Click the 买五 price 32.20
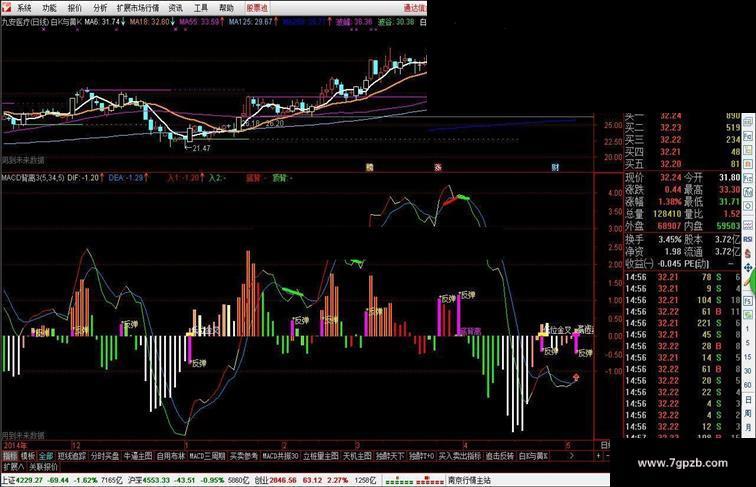Screen dimensions: 756x487 [671, 164]
